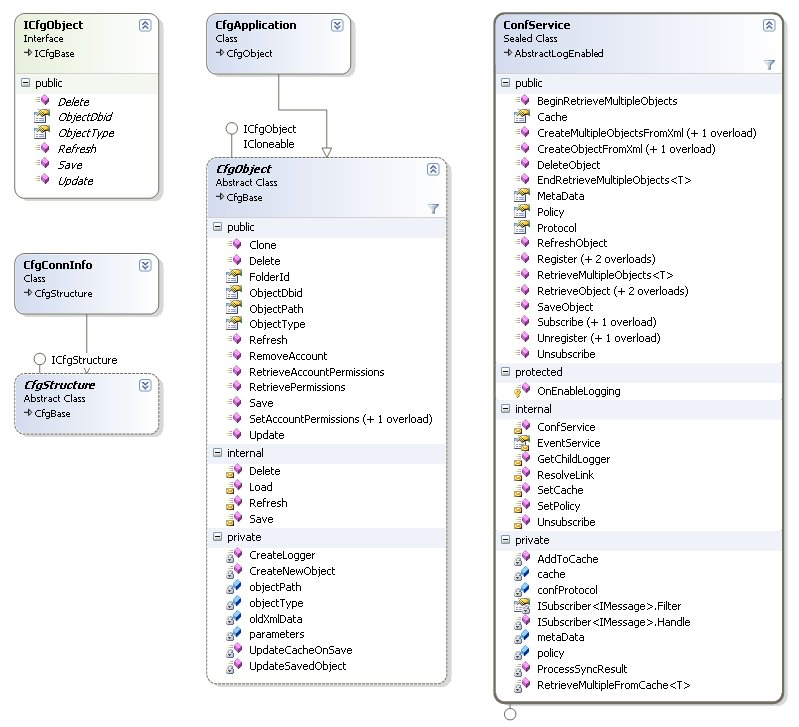Click the private CreateLogger method icon
799x727 pixels.
[x=234, y=555]
